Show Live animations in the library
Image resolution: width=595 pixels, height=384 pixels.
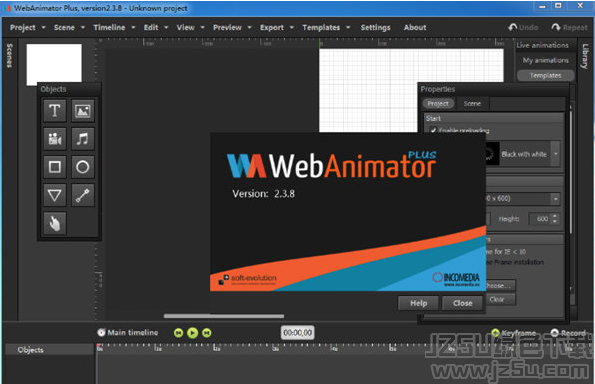(543, 45)
